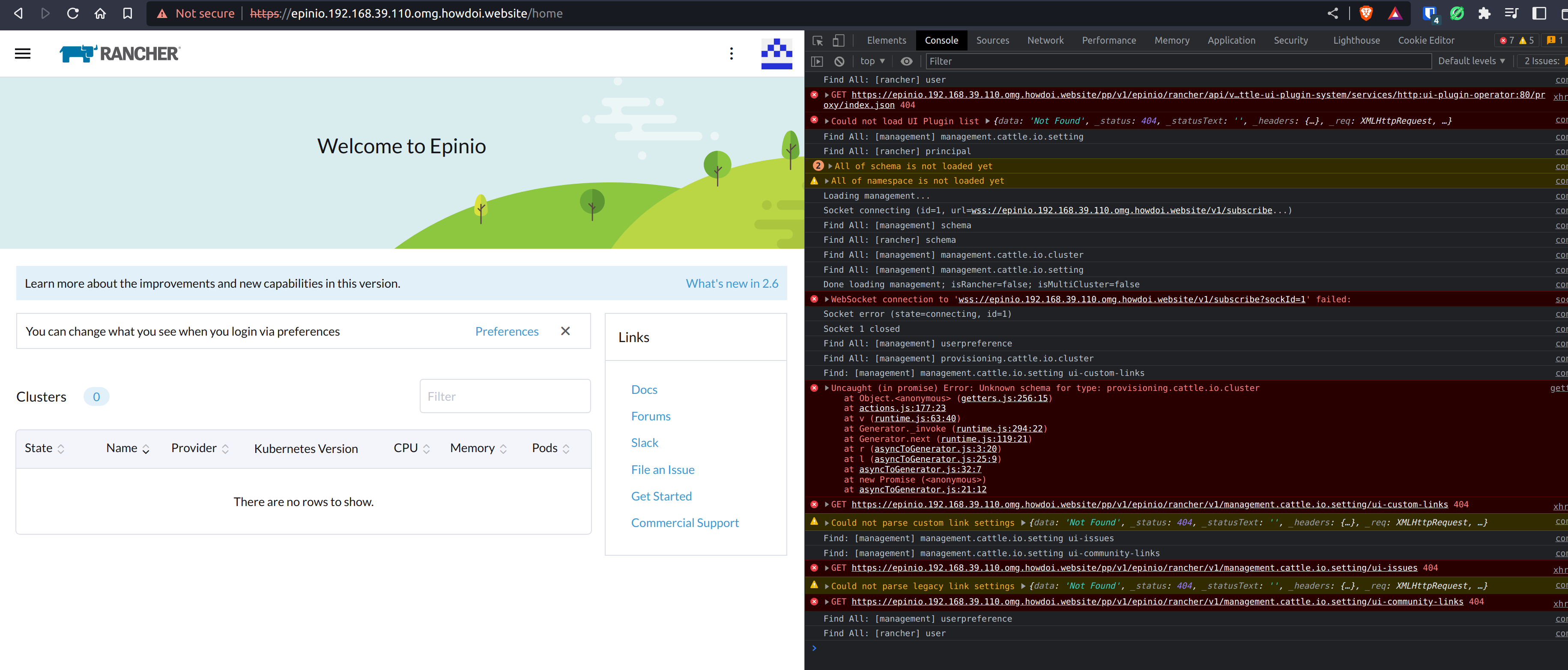
Task: Open the Rancher hamburger menu
Action: click(x=23, y=54)
